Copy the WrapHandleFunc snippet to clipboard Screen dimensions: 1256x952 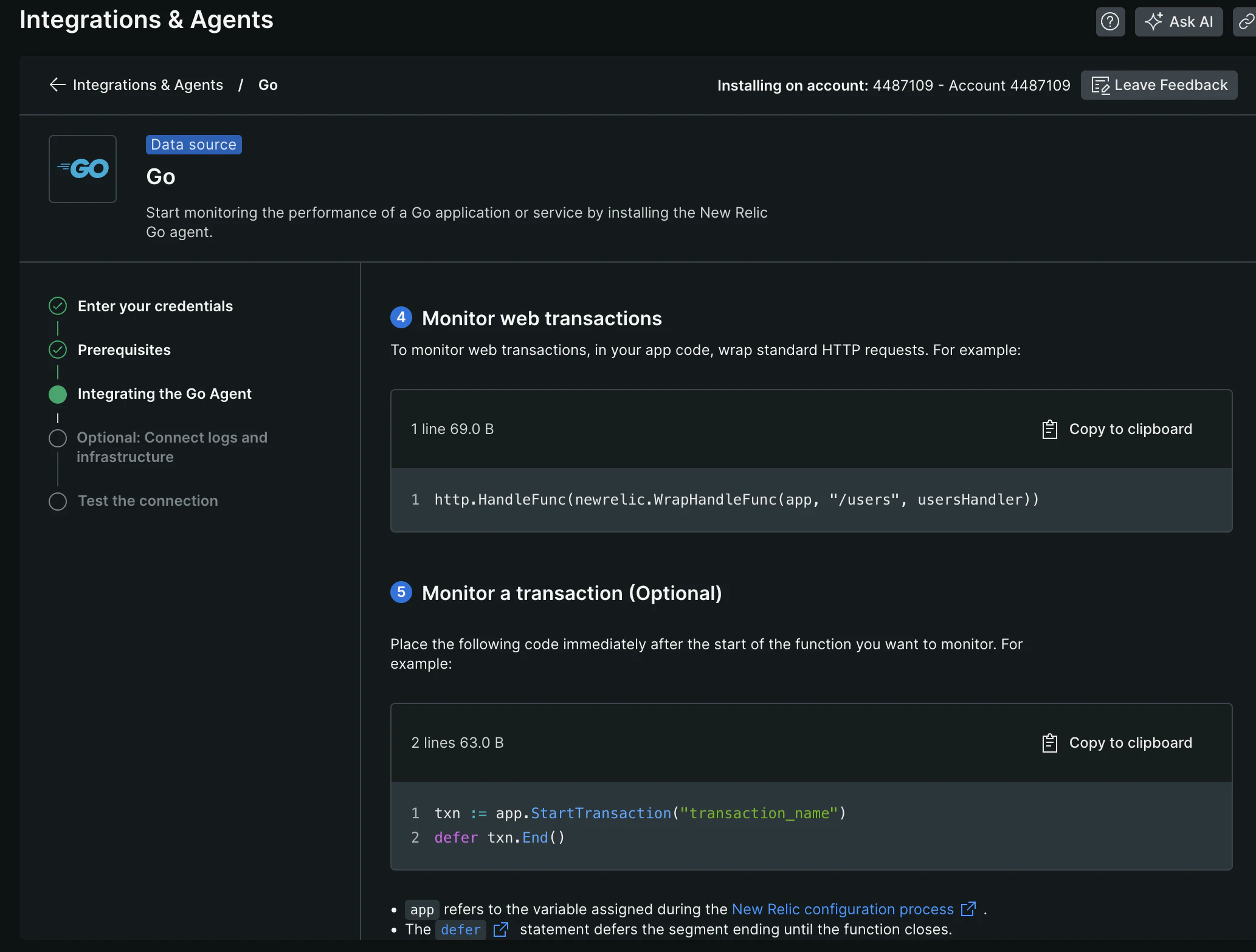point(1117,429)
